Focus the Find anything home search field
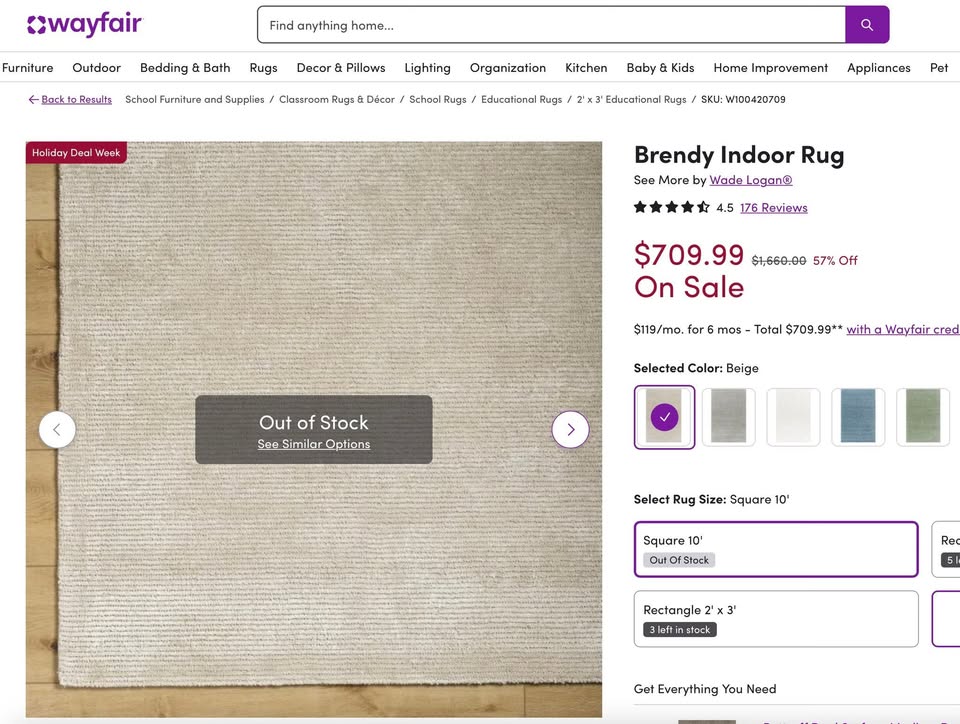Viewport: 960px width, 724px height. (x=550, y=25)
